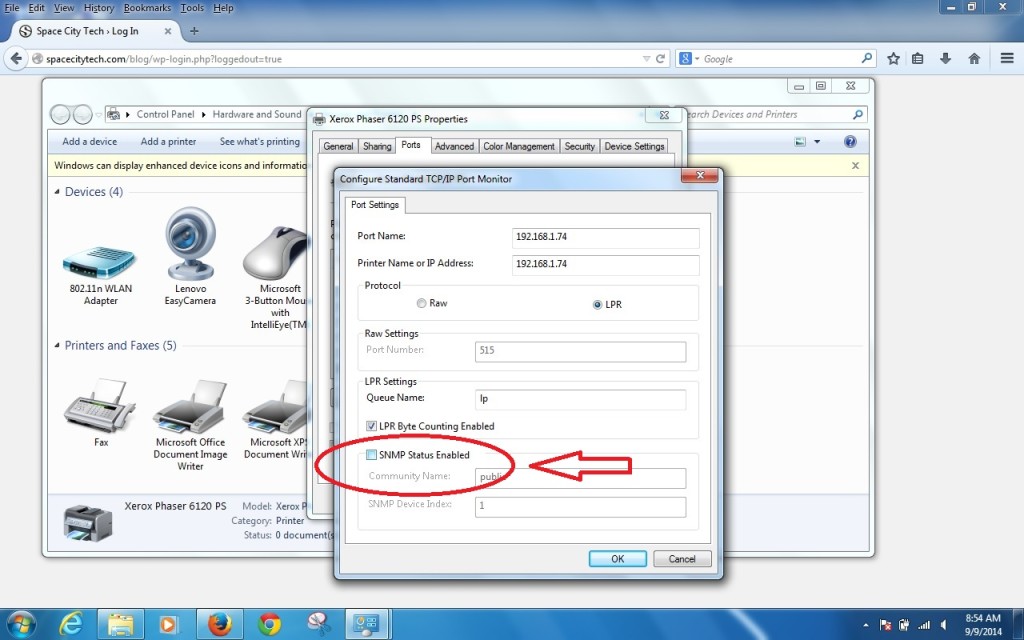Select the Lenovo EasyCamera device icon
This screenshot has width=1024, height=640.
pyautogui.click(x=190, y=256)
